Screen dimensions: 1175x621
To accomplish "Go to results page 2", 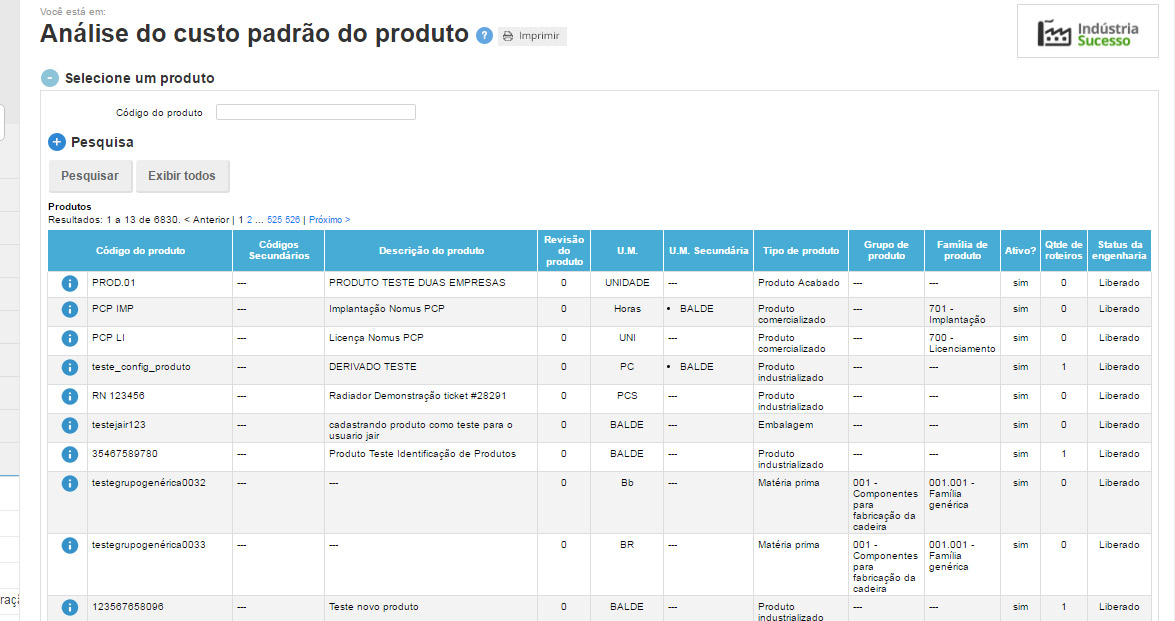I will point(250,219).
